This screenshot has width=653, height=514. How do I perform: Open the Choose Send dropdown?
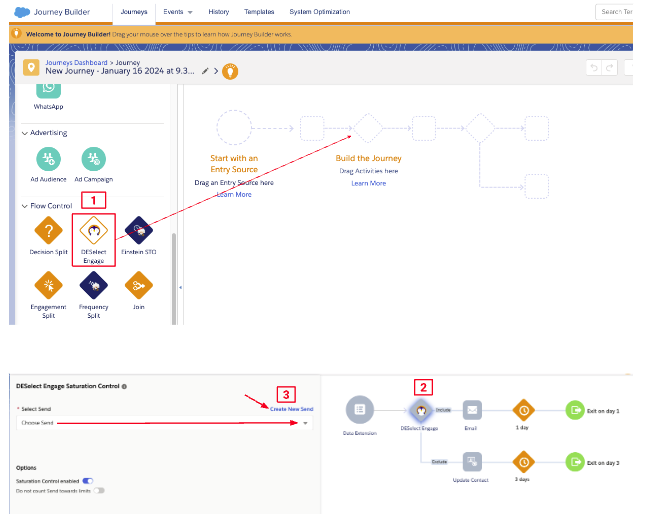click(x=164, y=423)
